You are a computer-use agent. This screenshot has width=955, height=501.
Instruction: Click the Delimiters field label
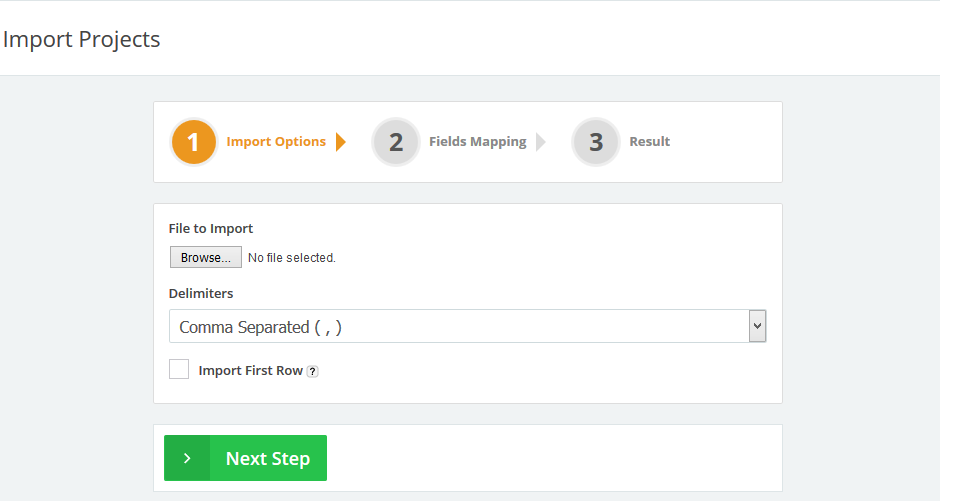click(201, 294)
